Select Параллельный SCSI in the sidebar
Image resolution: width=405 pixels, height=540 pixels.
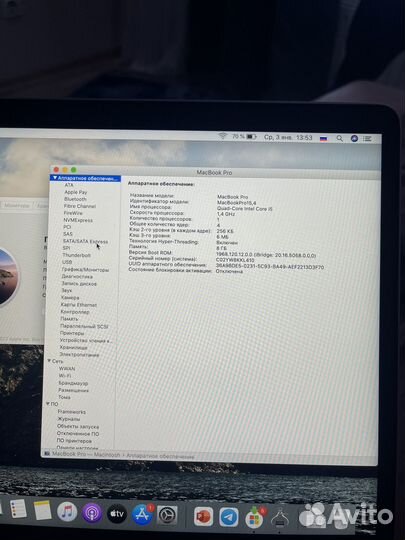click(84, 326)
